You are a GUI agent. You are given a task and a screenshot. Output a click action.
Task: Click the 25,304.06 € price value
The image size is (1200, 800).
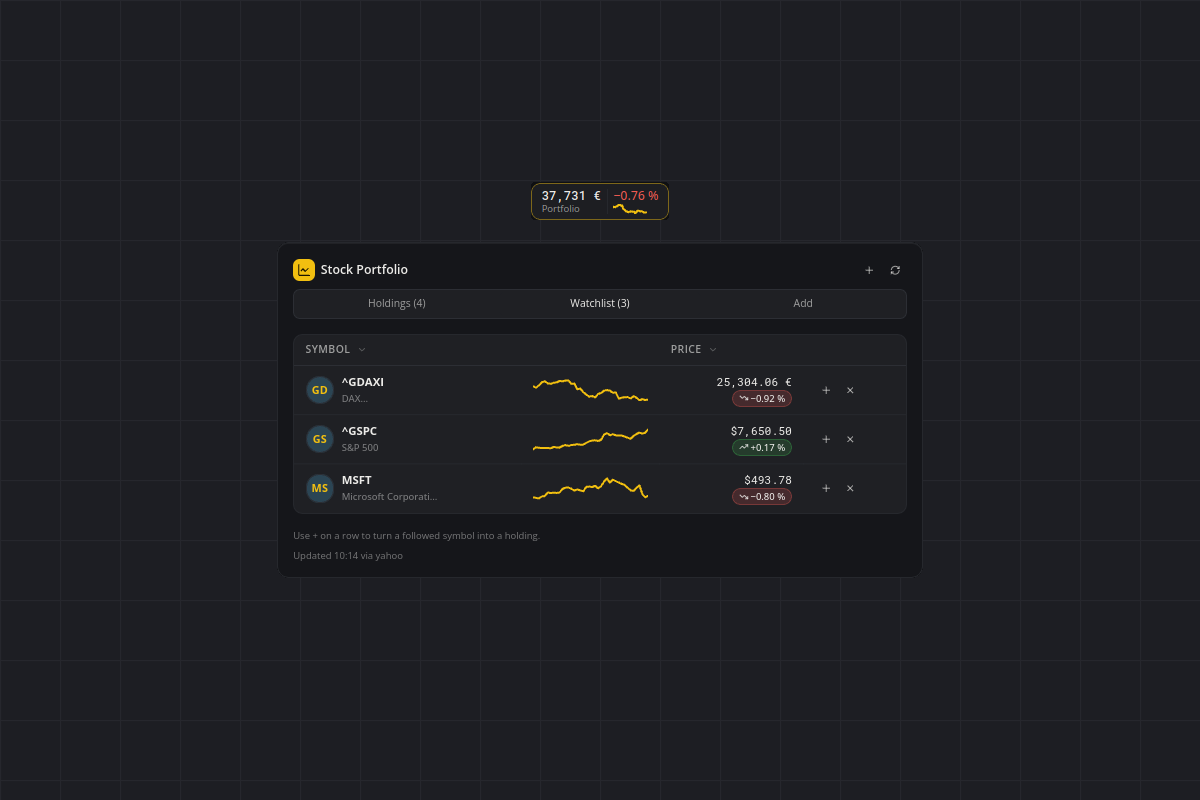tap(754, 382)
